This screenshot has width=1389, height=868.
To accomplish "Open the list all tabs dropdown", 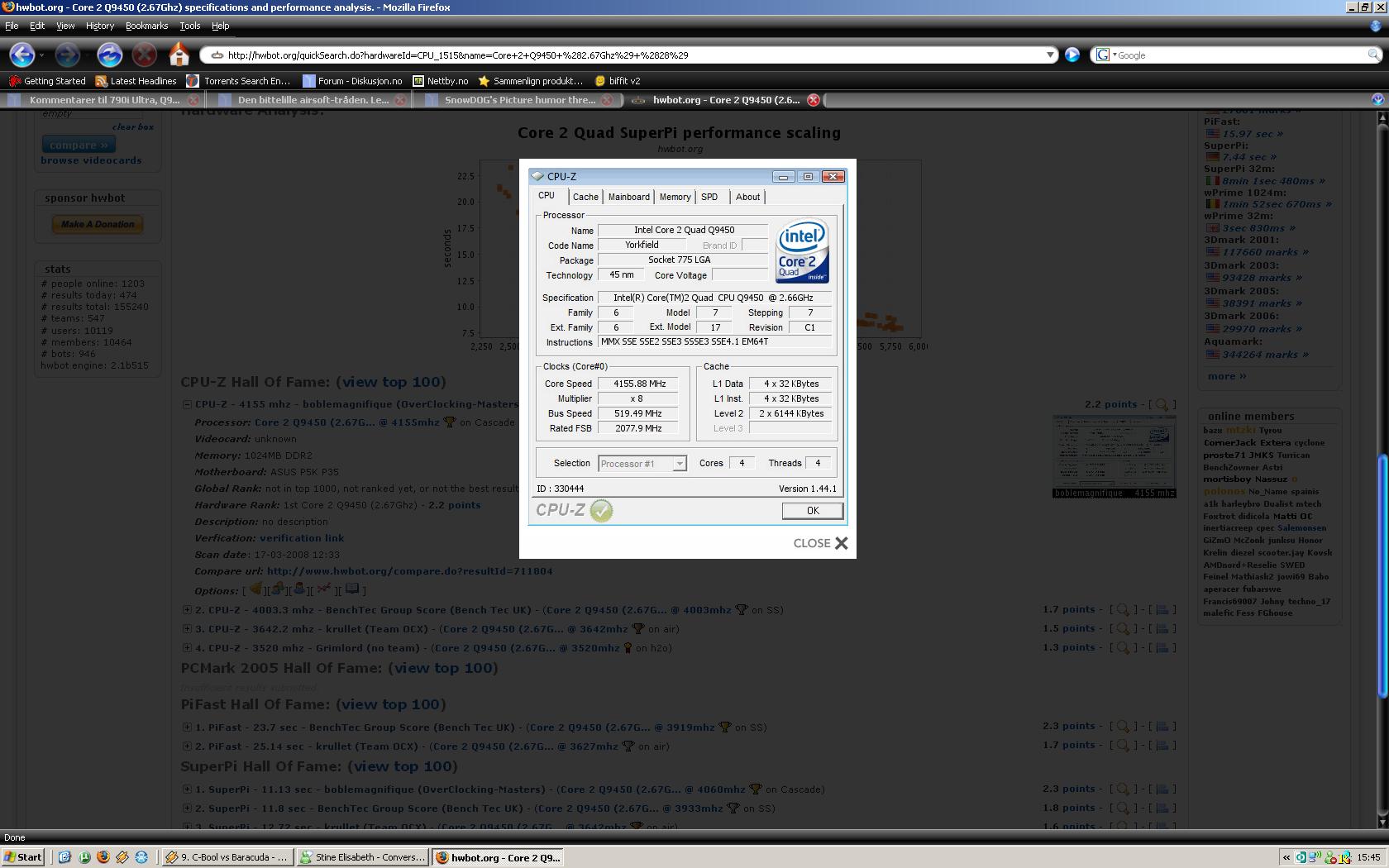I will 1377,99.
